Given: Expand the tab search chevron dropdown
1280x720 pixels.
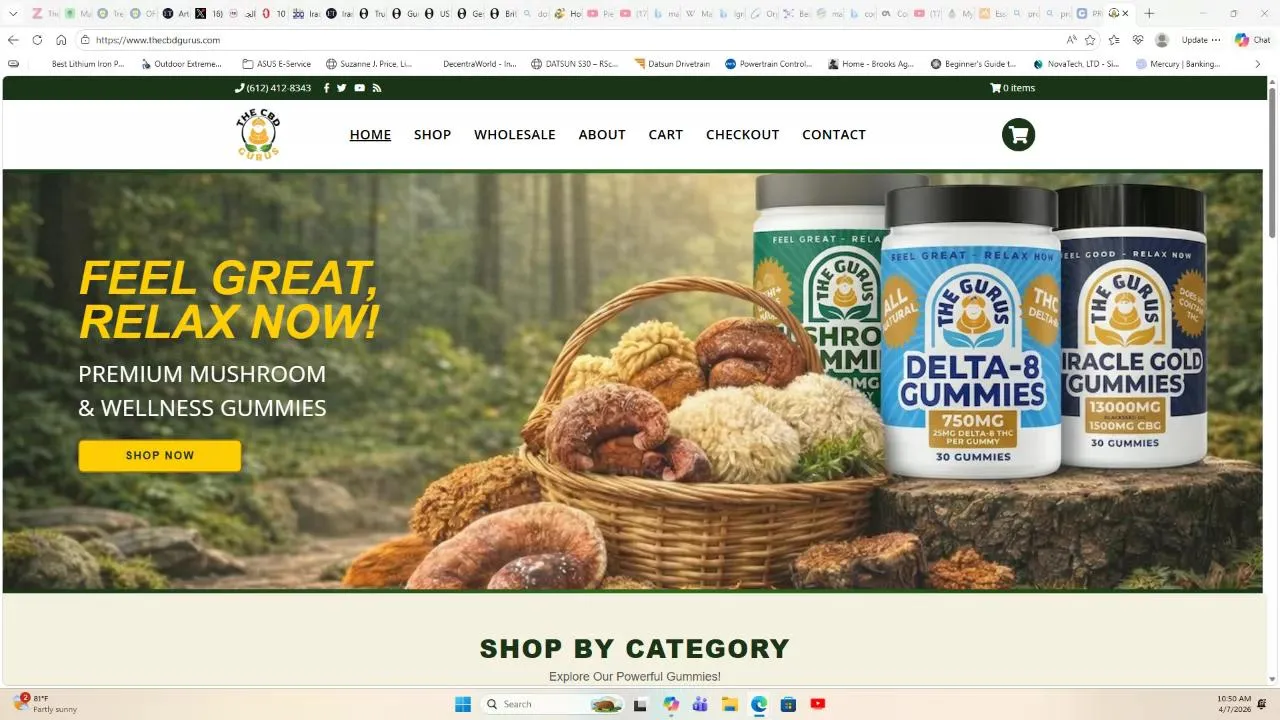Looking at the screenshot, I should (x=13, y=14).
